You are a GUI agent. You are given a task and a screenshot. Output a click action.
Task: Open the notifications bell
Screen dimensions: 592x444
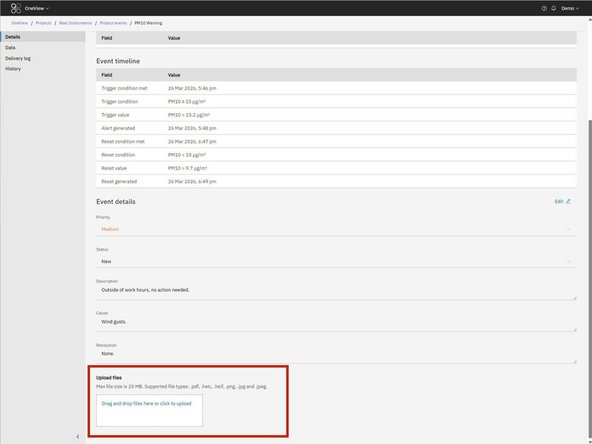[x=553, y=8]
